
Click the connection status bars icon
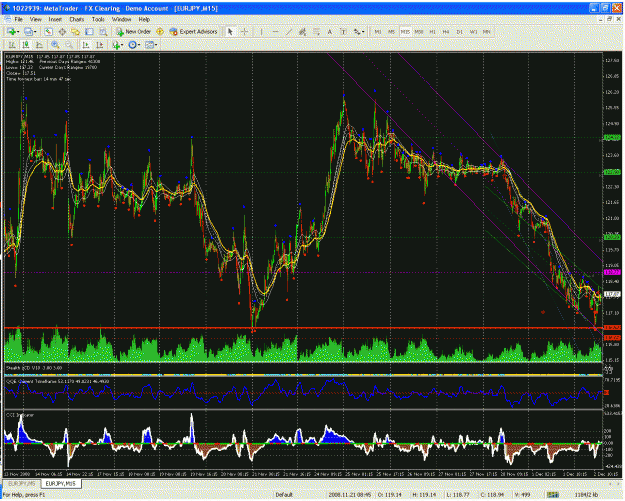point(552,495)
